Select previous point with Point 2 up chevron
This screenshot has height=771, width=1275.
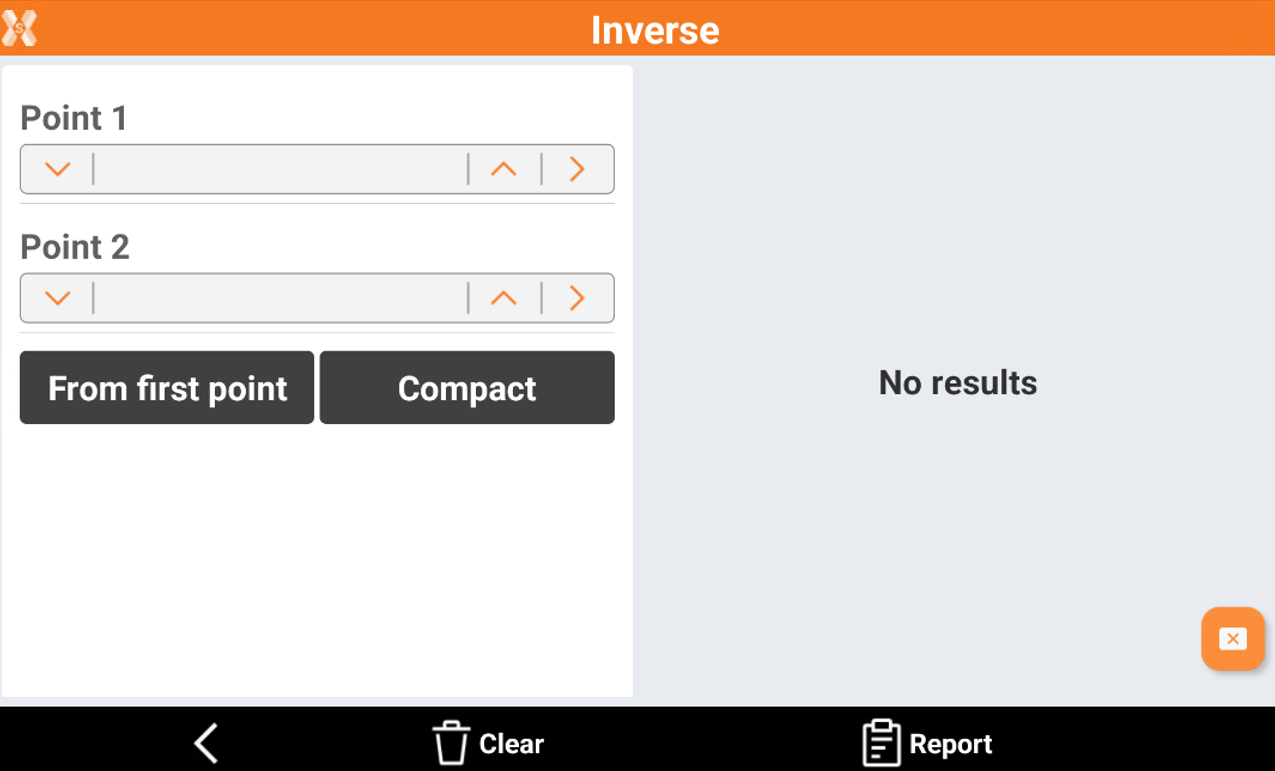point(504,298)
